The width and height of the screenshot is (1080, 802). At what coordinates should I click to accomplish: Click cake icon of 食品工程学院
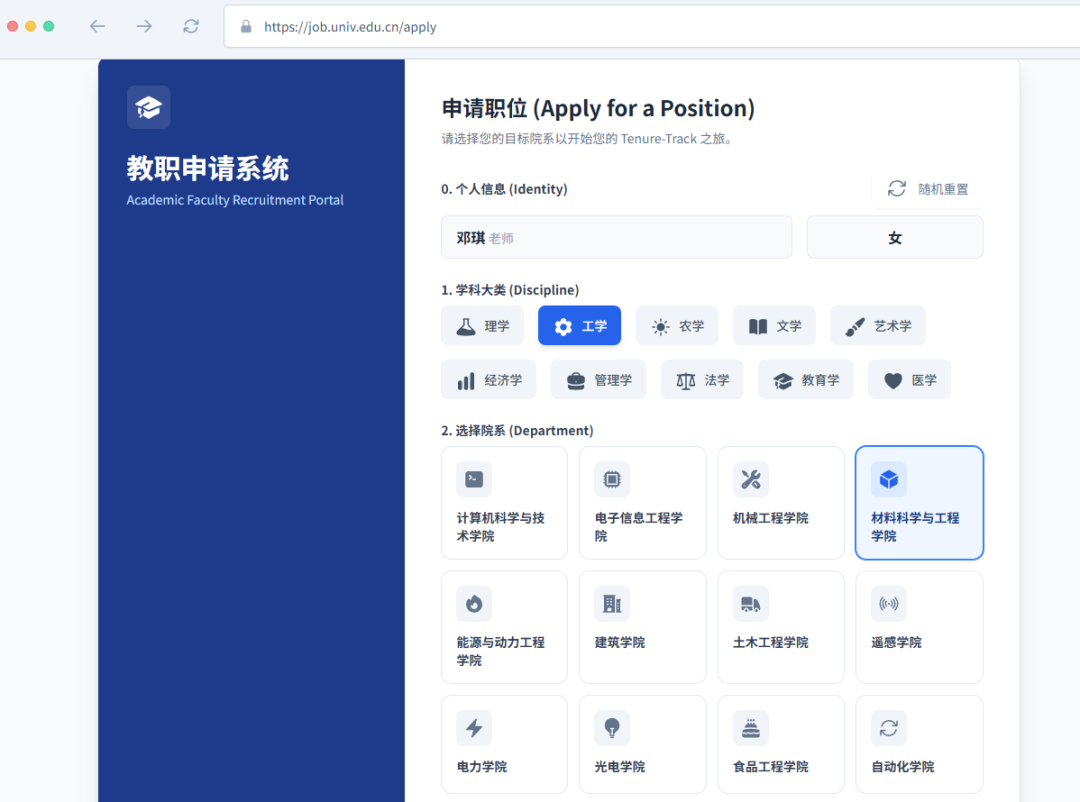[x=751, y=728]
